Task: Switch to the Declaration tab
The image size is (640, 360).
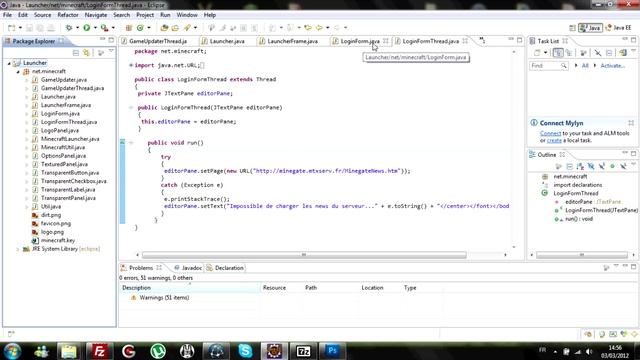Action: coord(225,268)
